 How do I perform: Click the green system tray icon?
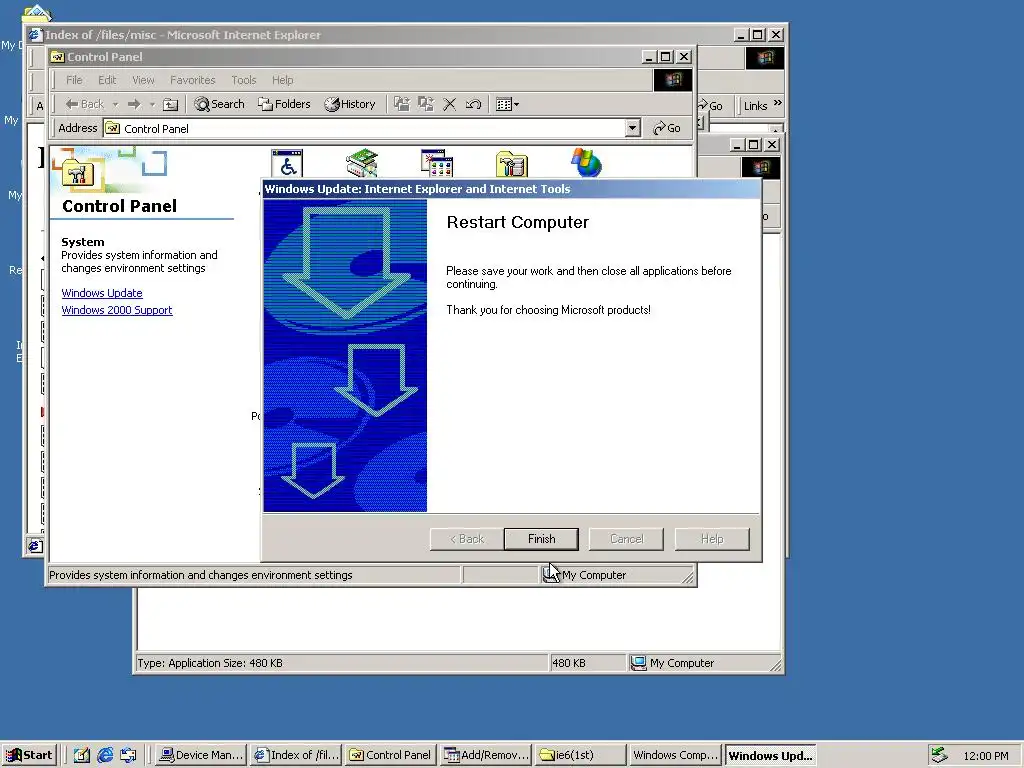939,755
